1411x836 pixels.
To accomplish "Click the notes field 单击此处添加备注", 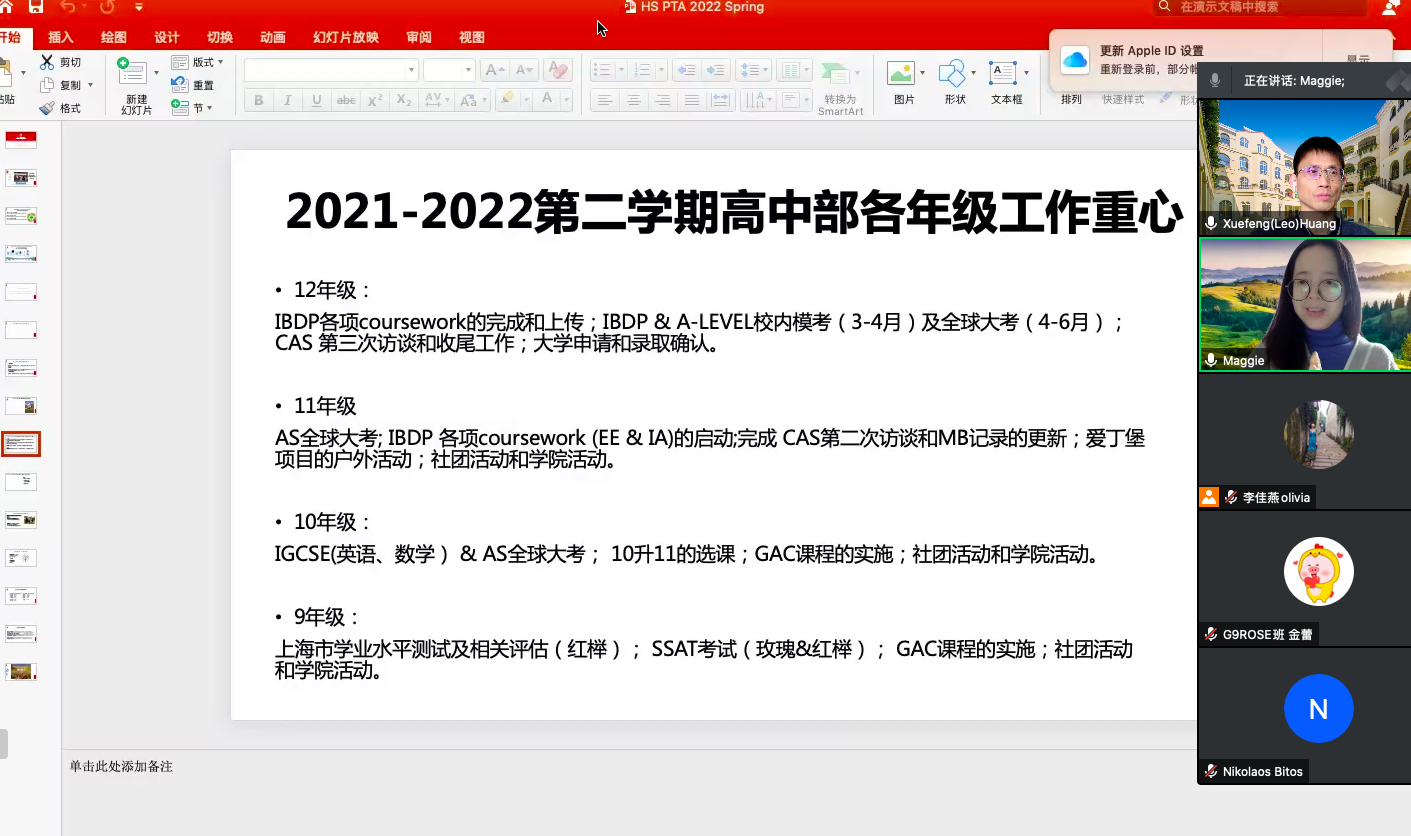I will click(121, 766).
